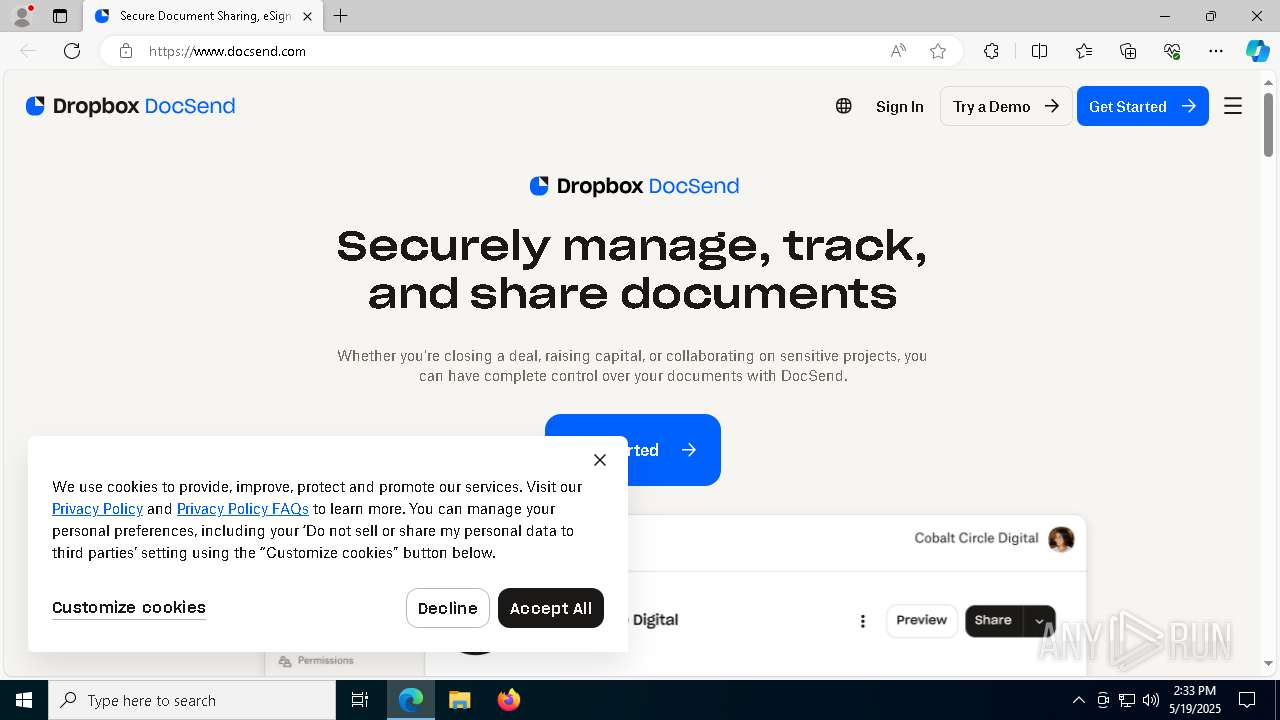This screenshot has height=720, width=1280.
Task: Click Sign In link
Action: pos(900,106)
